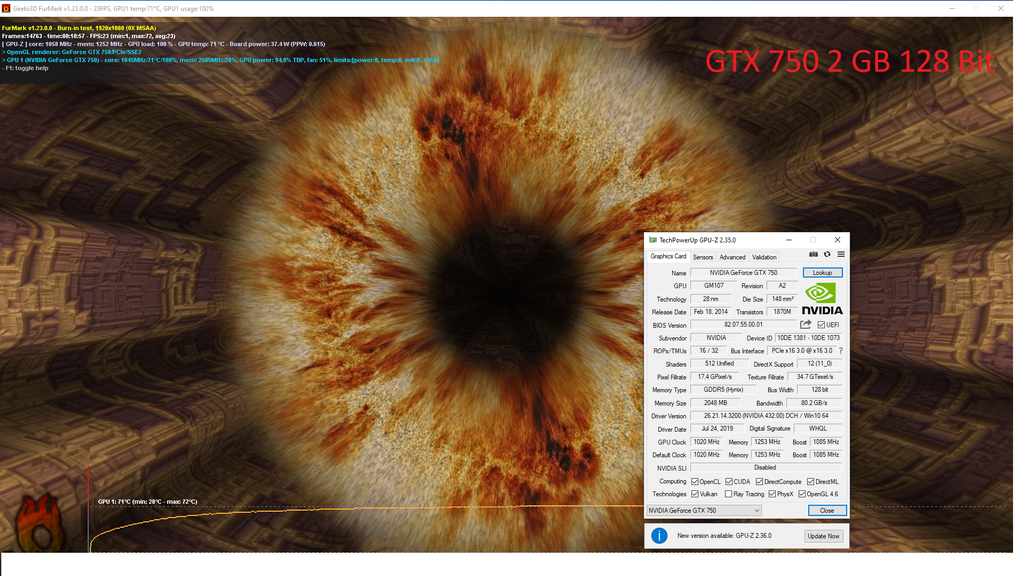Image resolution: width=1024 pixels, height=576 pixels.
Task: Click the Bus Width value 128 bit
Action: point(820,390)
